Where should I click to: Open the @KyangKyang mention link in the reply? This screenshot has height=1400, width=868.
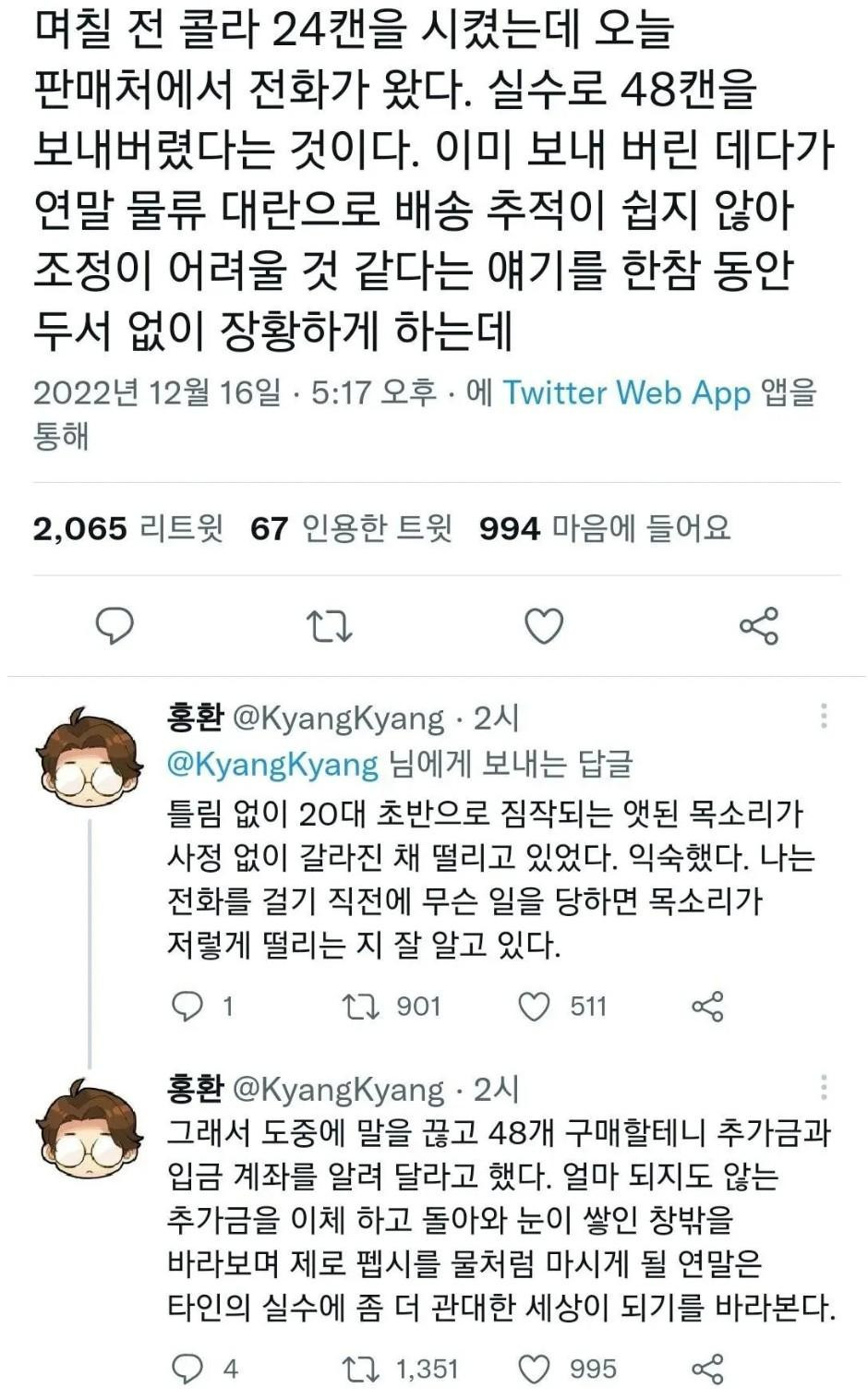(272, 764)
